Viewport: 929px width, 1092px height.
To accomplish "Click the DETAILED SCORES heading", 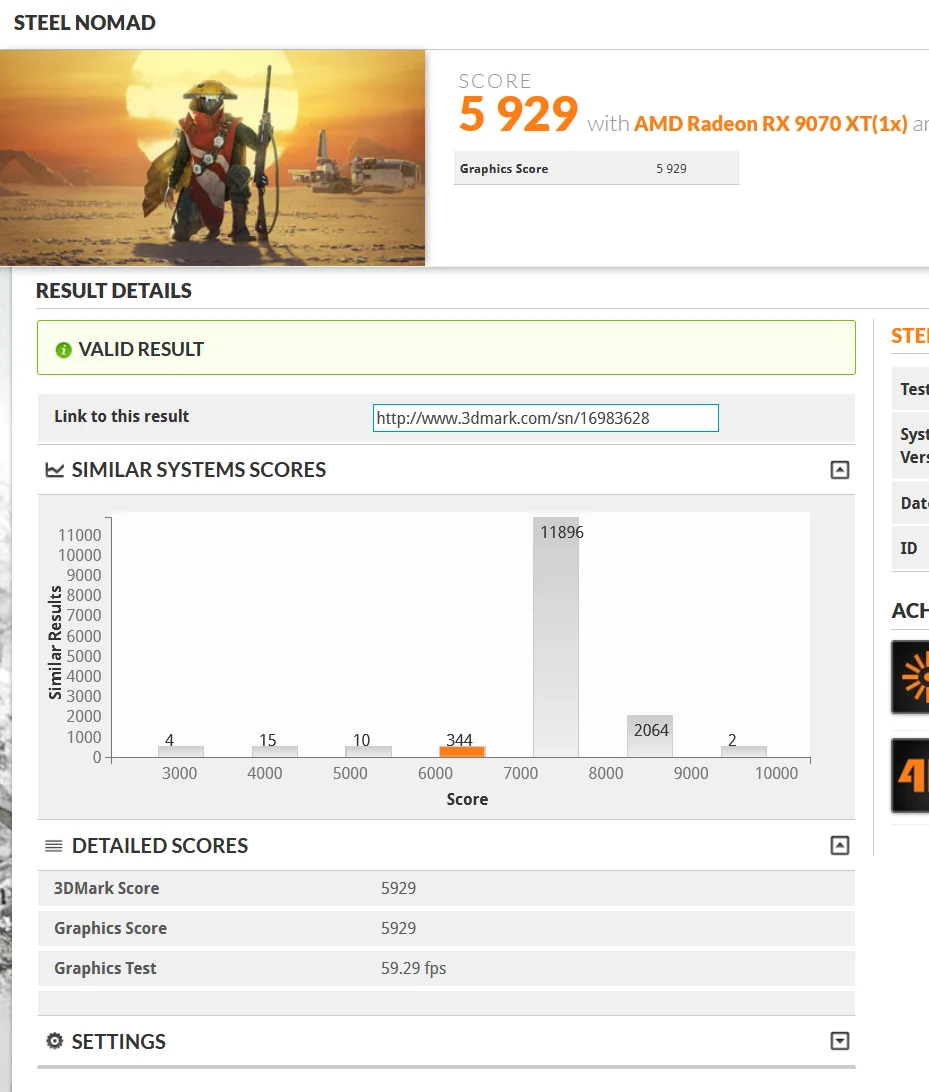I will pos(160,845).
